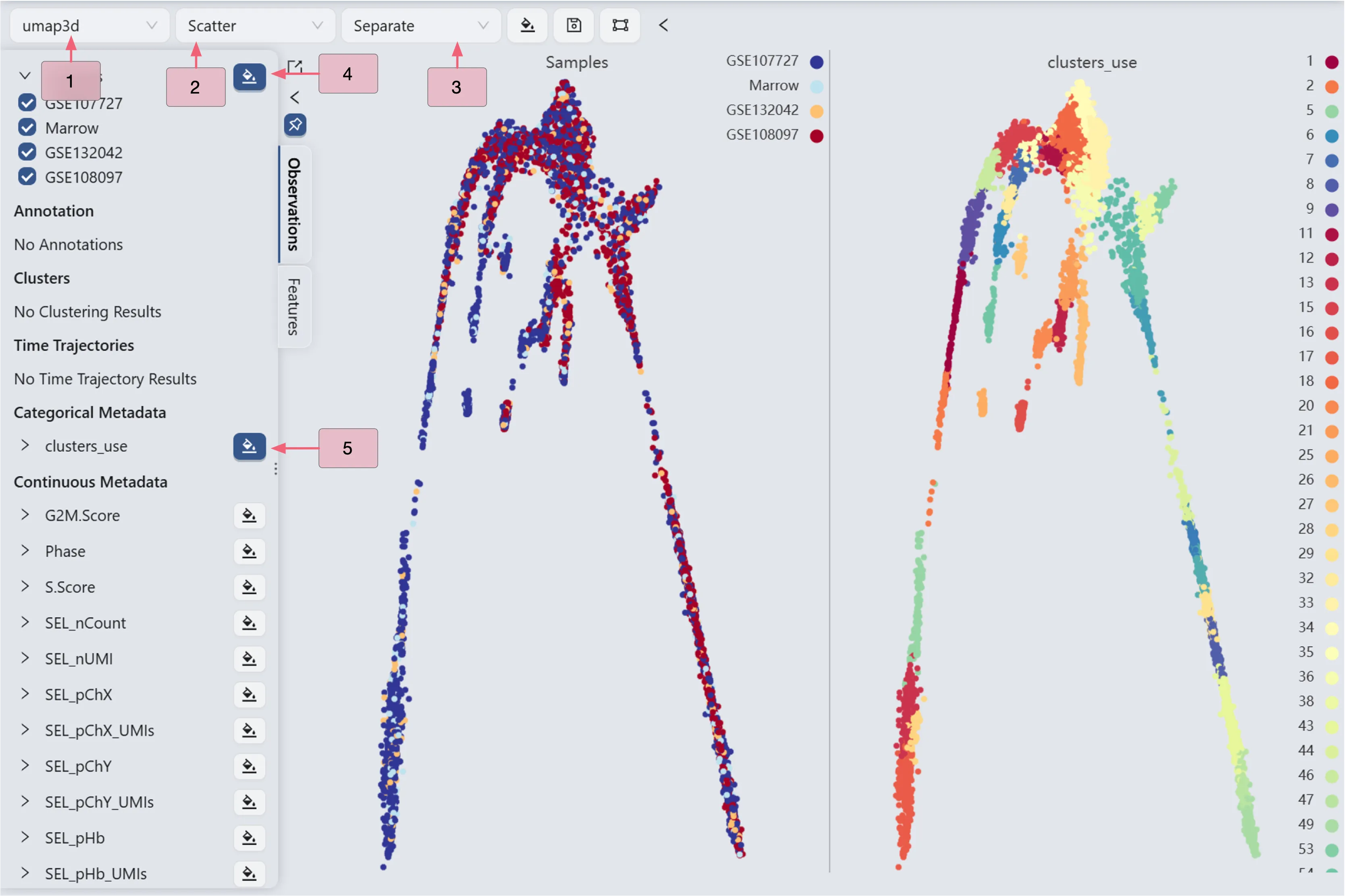The width and height of the screenshot is (1345, 896).
Task: Click the save image icon in toolbar
Action: point(574,26)
